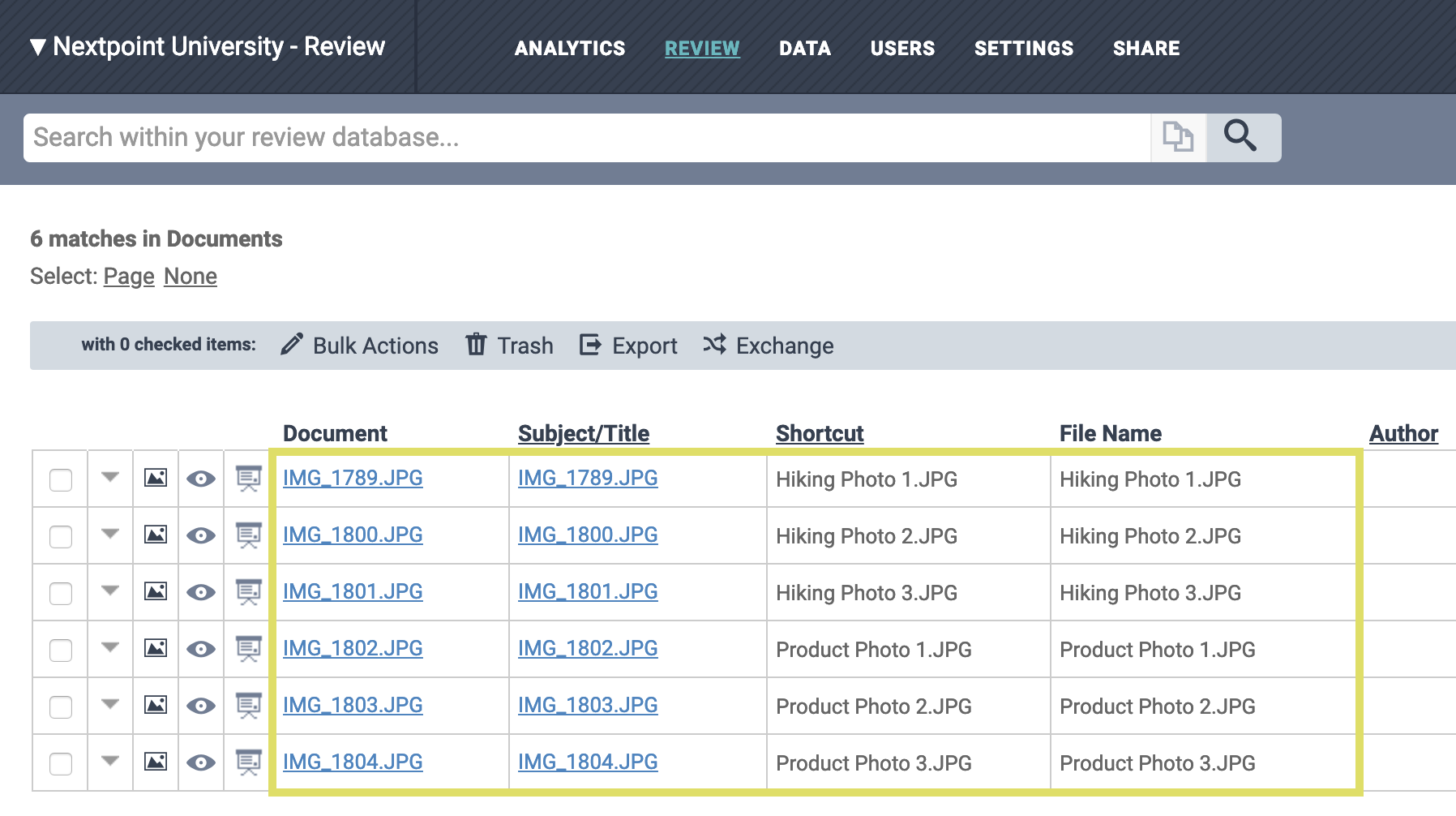Check the box for IMG_1802.JPG row
The image size is (1456, 816).
pyautogui.click(x=61, y=651)
